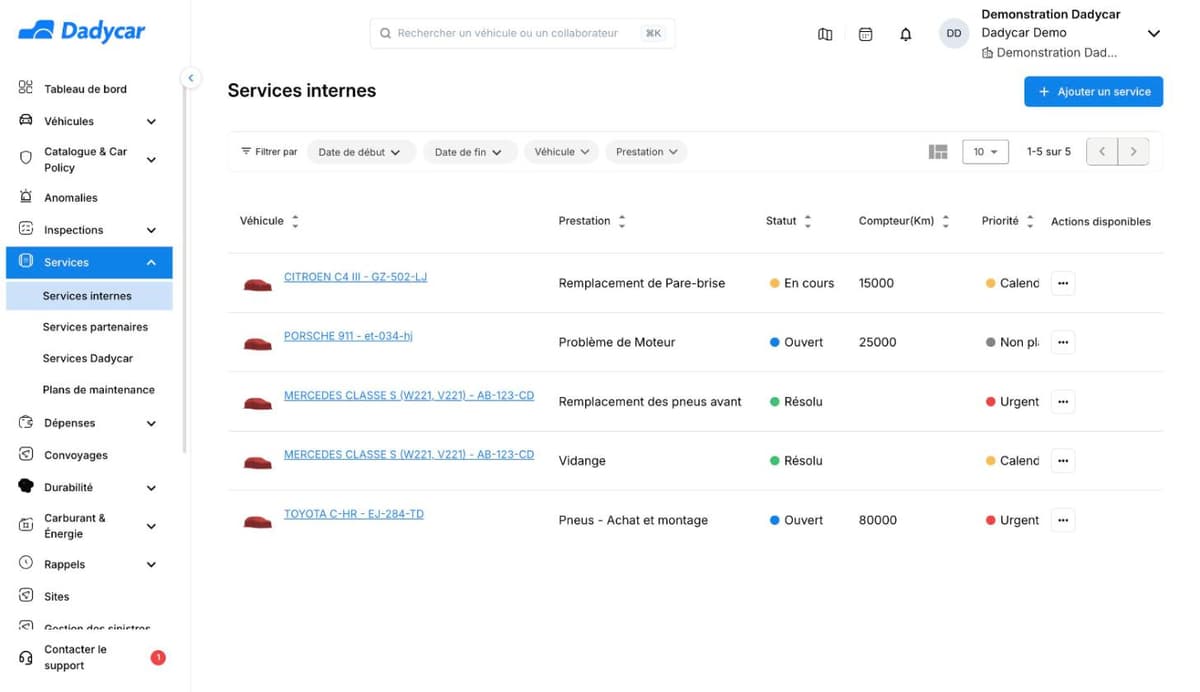
Task: Expand Carburant & Énergie section
Action: tap(151, 526)
